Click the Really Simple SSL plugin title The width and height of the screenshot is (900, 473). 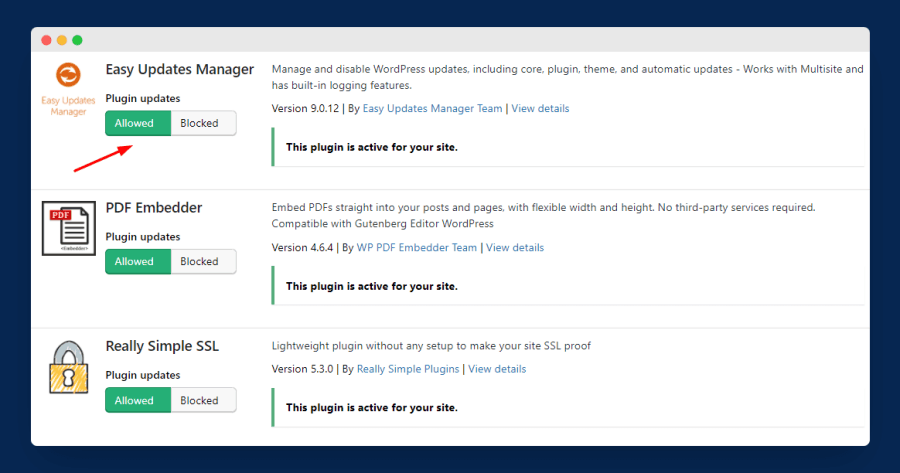162,346
